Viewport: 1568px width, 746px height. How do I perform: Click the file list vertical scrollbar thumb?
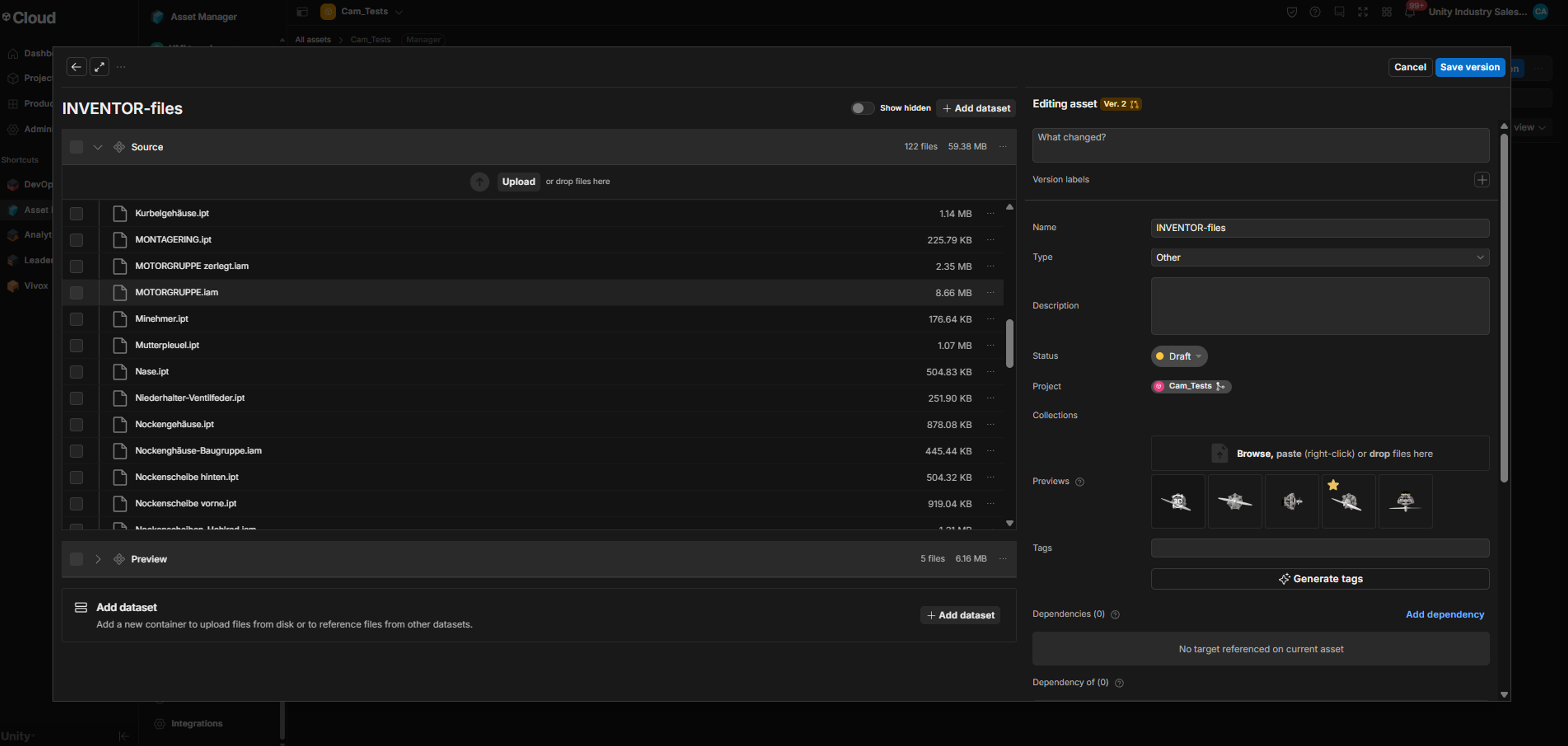point(1009,344)
